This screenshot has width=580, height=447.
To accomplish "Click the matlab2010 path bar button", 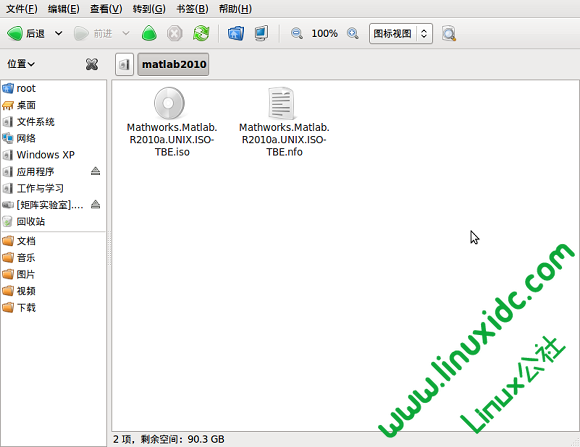I will [173, 64].
